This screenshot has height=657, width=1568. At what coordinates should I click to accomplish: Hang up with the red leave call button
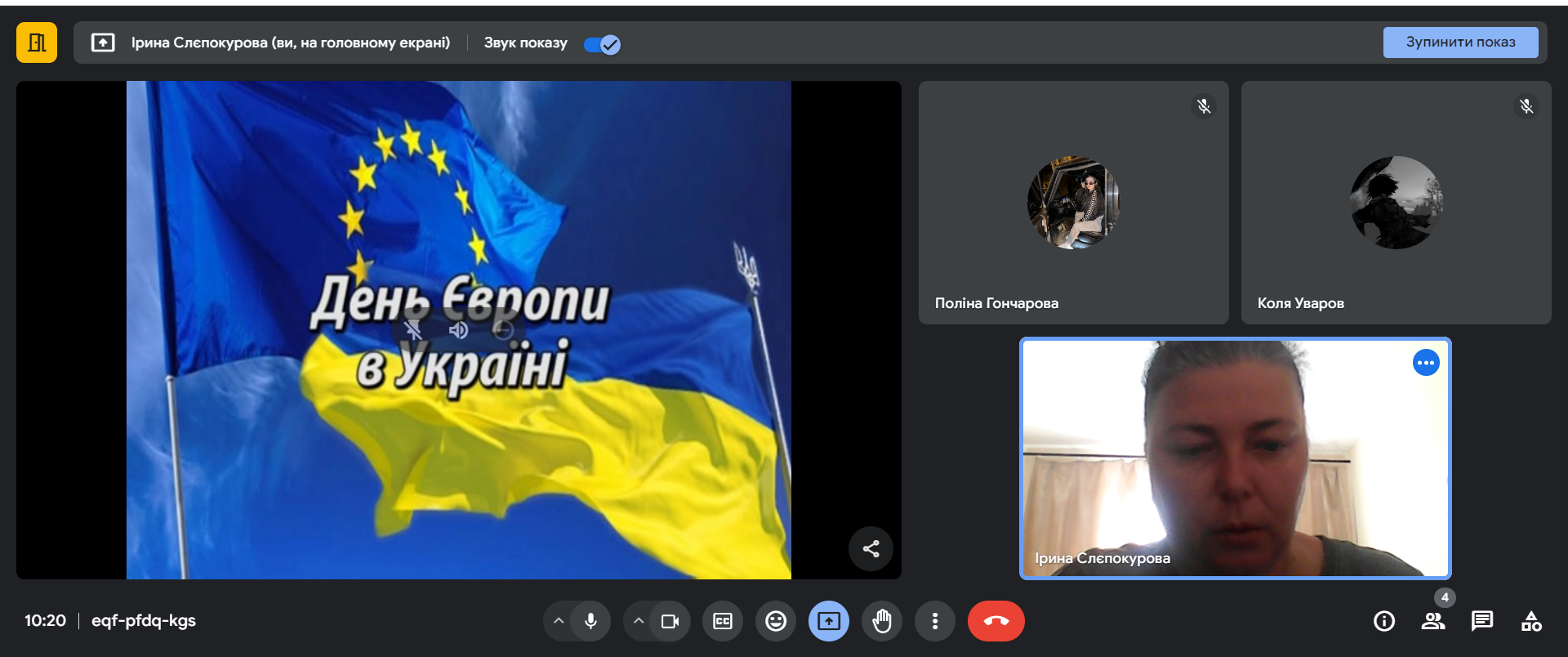point(996,621)
